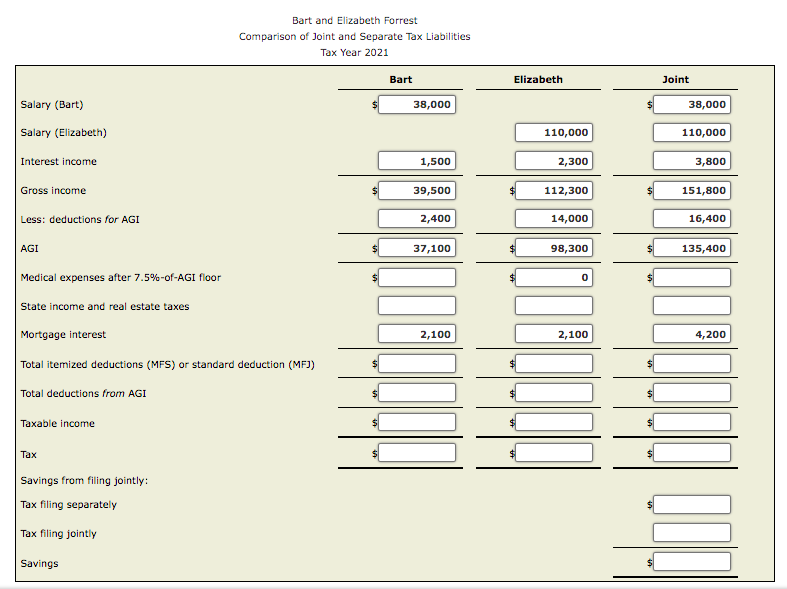Click Joint Mortgage interest field 4,200
Screen dimensions: 787x589
(692, 334)
